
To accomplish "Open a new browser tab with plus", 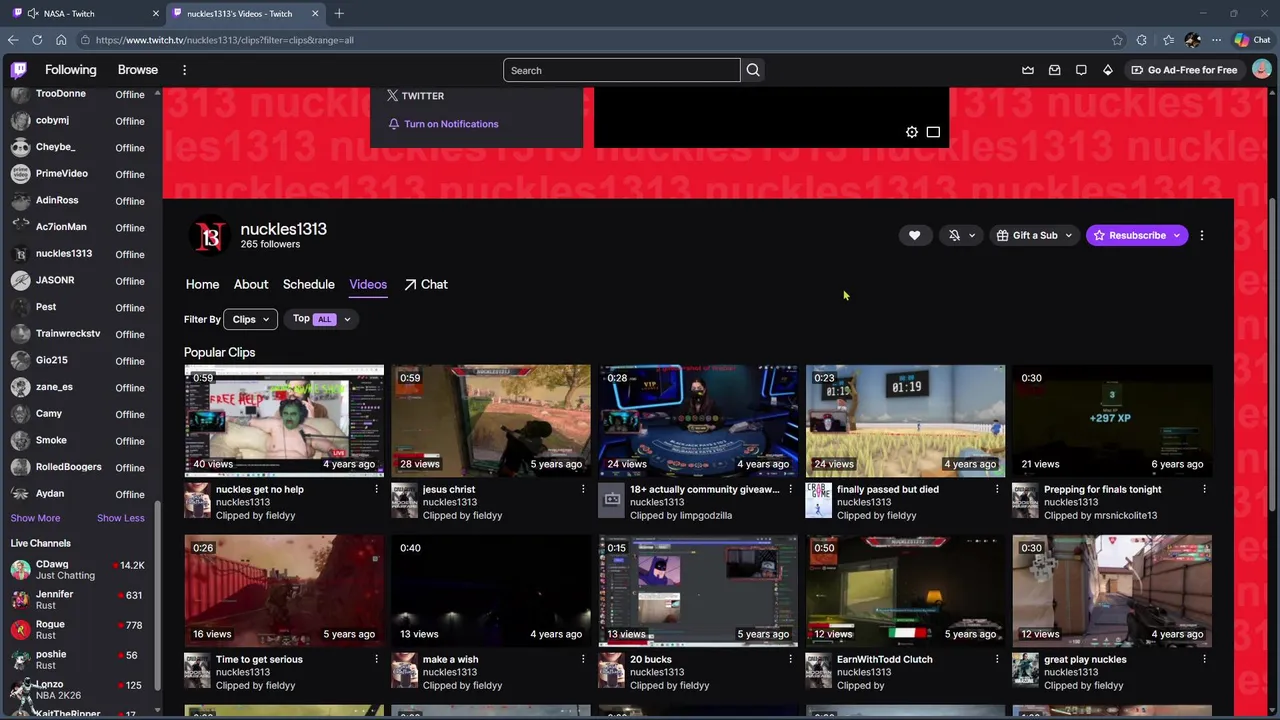I will coord(339,13).
